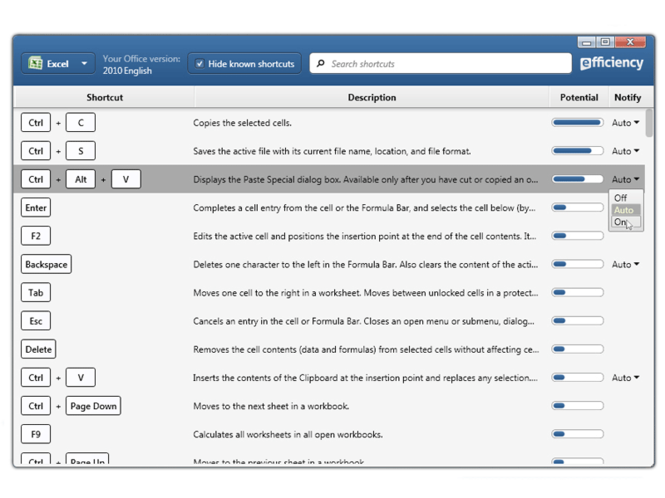Viewport: 665px width, 498px height.
Task: Select 'Saves the active file' description
Action: click(332, 151)
